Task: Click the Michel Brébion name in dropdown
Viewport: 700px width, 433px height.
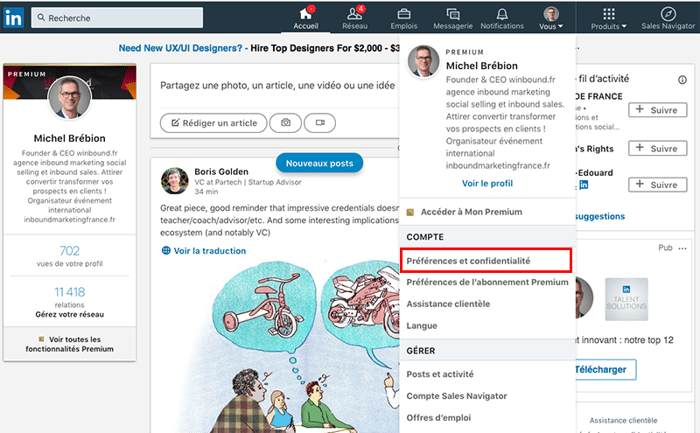Action: (x=482, y=66)
